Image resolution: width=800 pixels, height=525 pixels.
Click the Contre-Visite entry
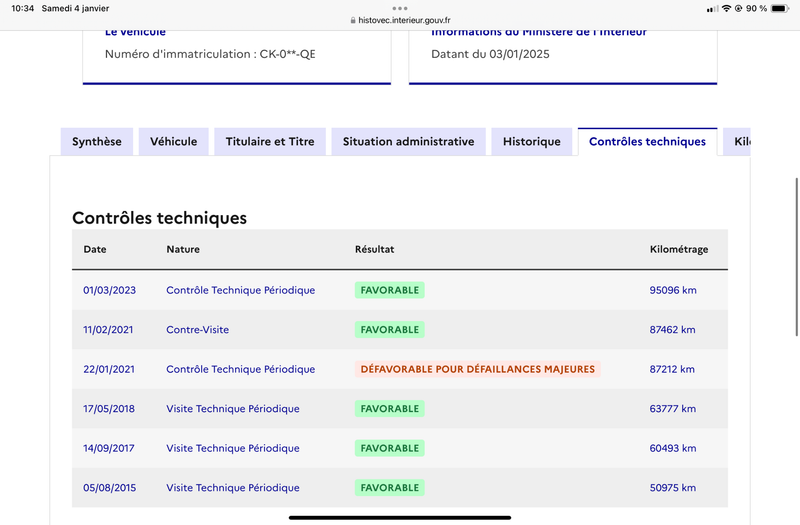pos(197,330)
